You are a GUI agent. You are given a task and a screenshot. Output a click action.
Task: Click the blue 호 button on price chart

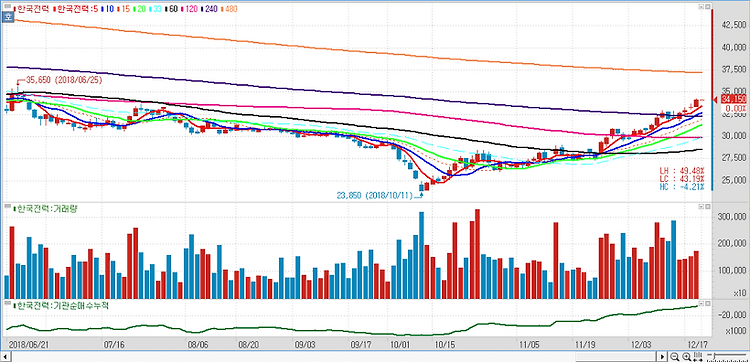point(7,17)
